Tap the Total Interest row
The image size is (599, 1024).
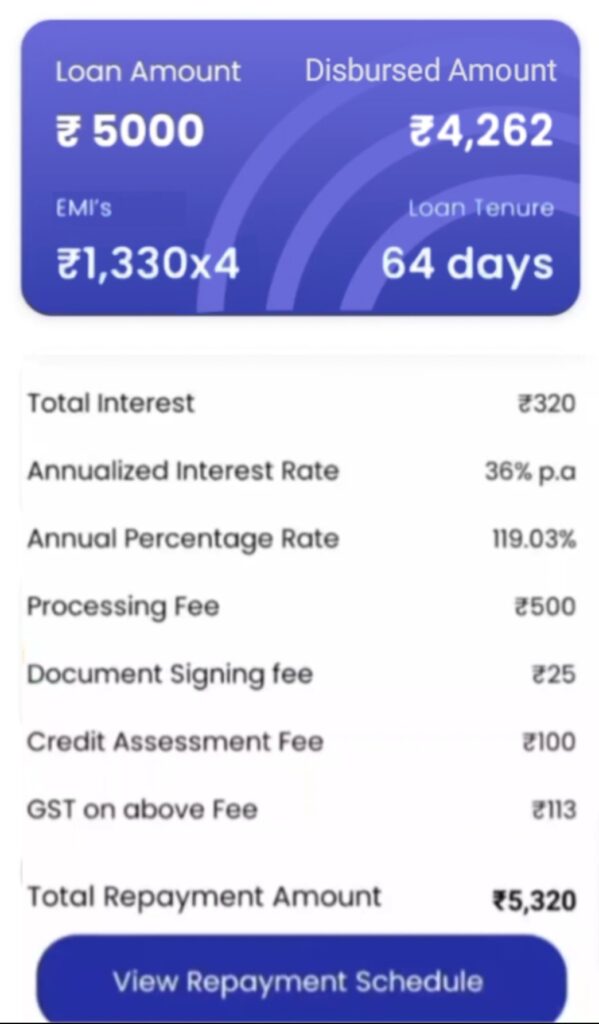pyautogui.click(x=300, y=403)
